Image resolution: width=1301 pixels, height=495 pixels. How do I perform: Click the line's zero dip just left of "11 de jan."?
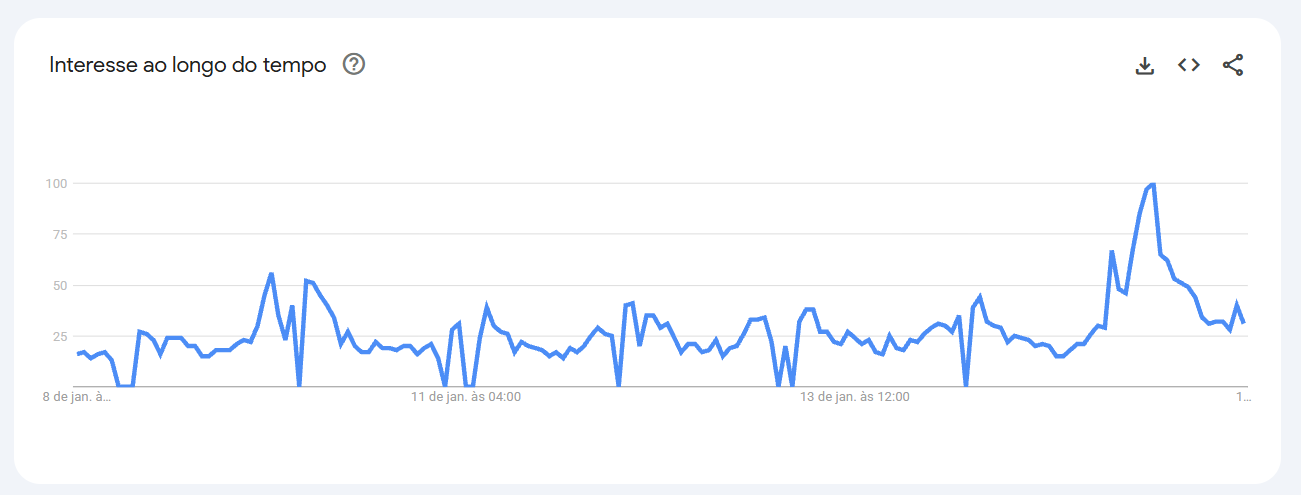[x=445, y=385]
